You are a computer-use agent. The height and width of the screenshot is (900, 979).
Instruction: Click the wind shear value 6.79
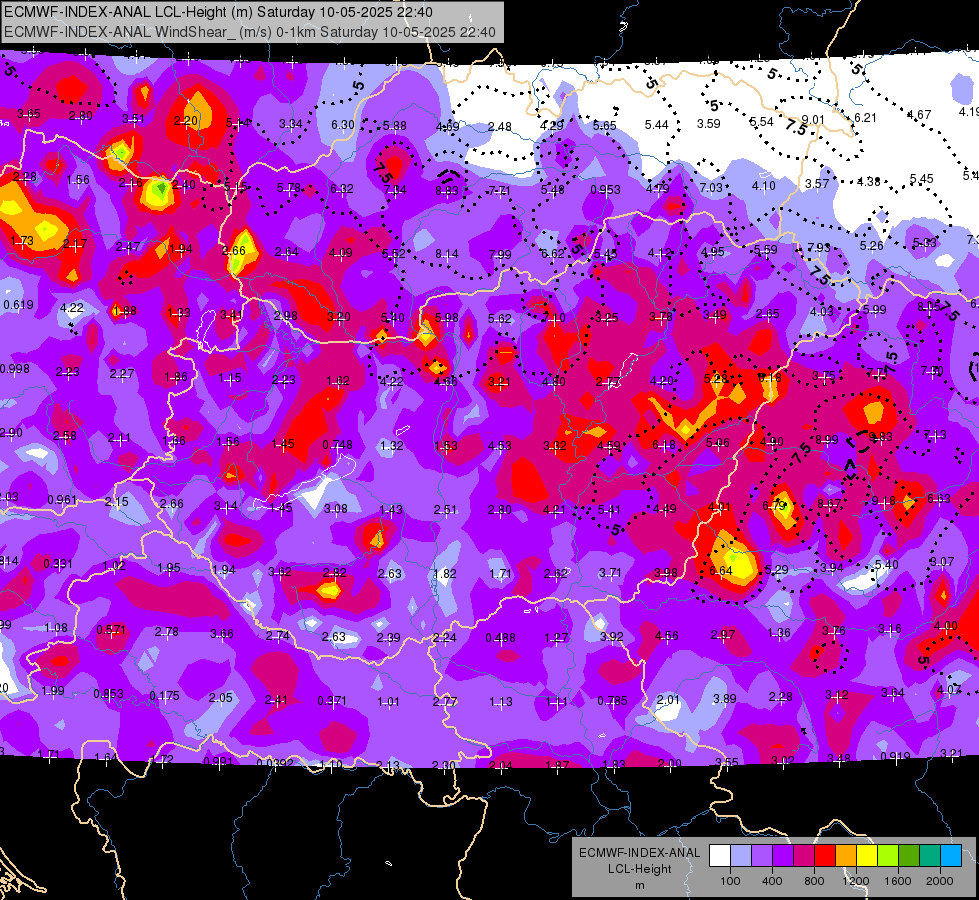774,505
